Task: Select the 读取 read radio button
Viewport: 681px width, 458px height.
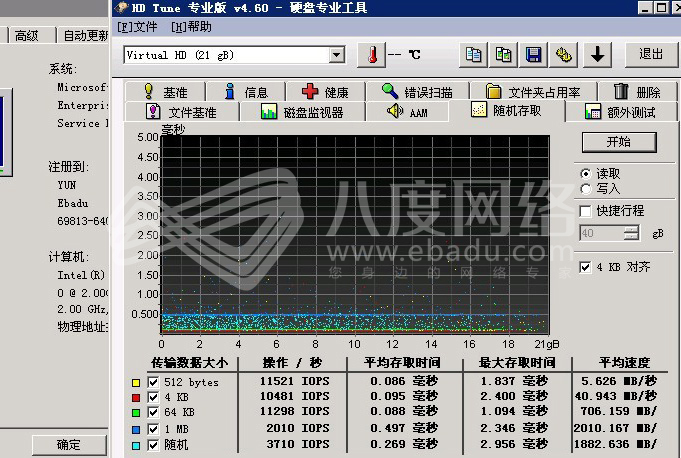Action: pos(585,174)
